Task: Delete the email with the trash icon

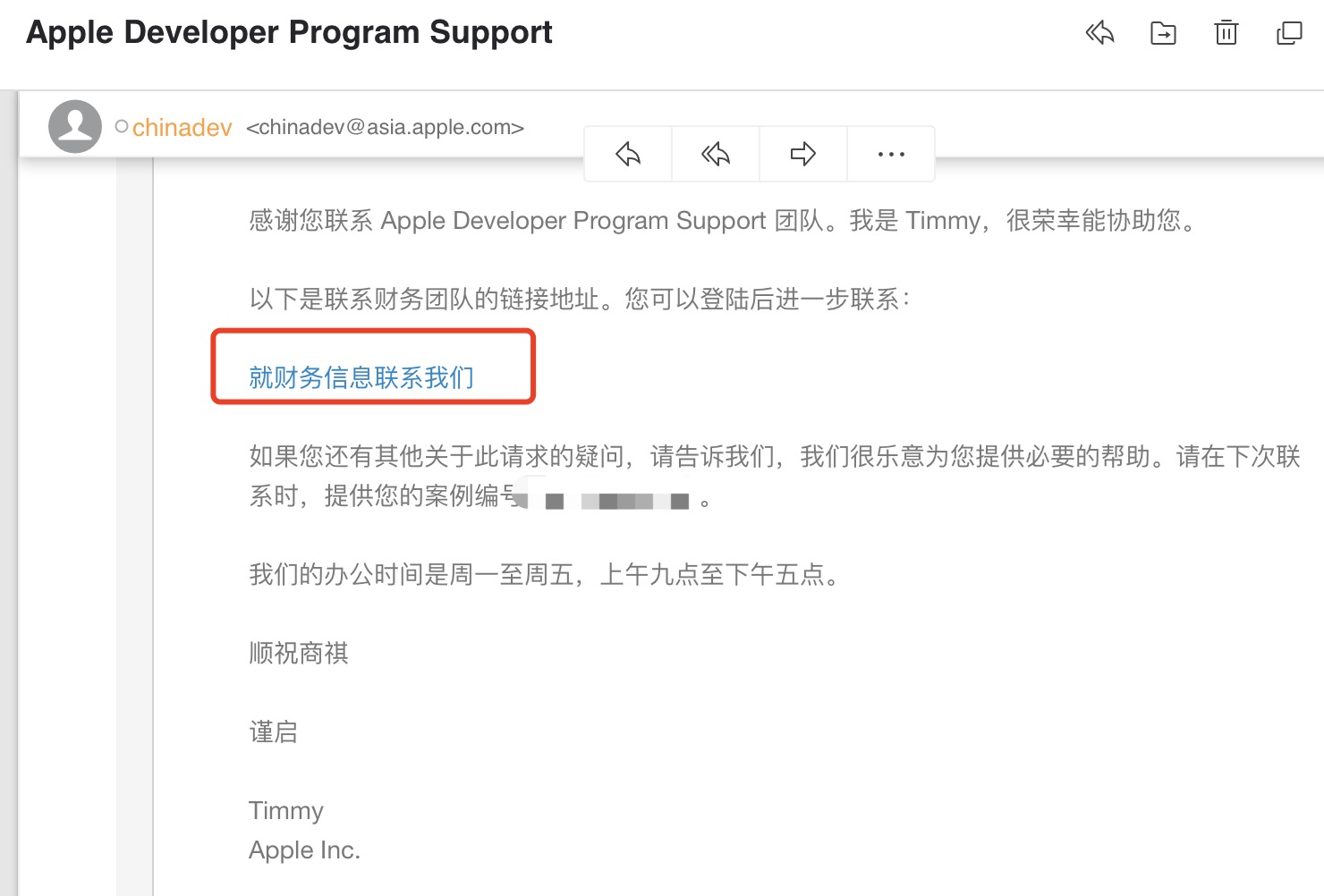Action: tap(1226, 33)
